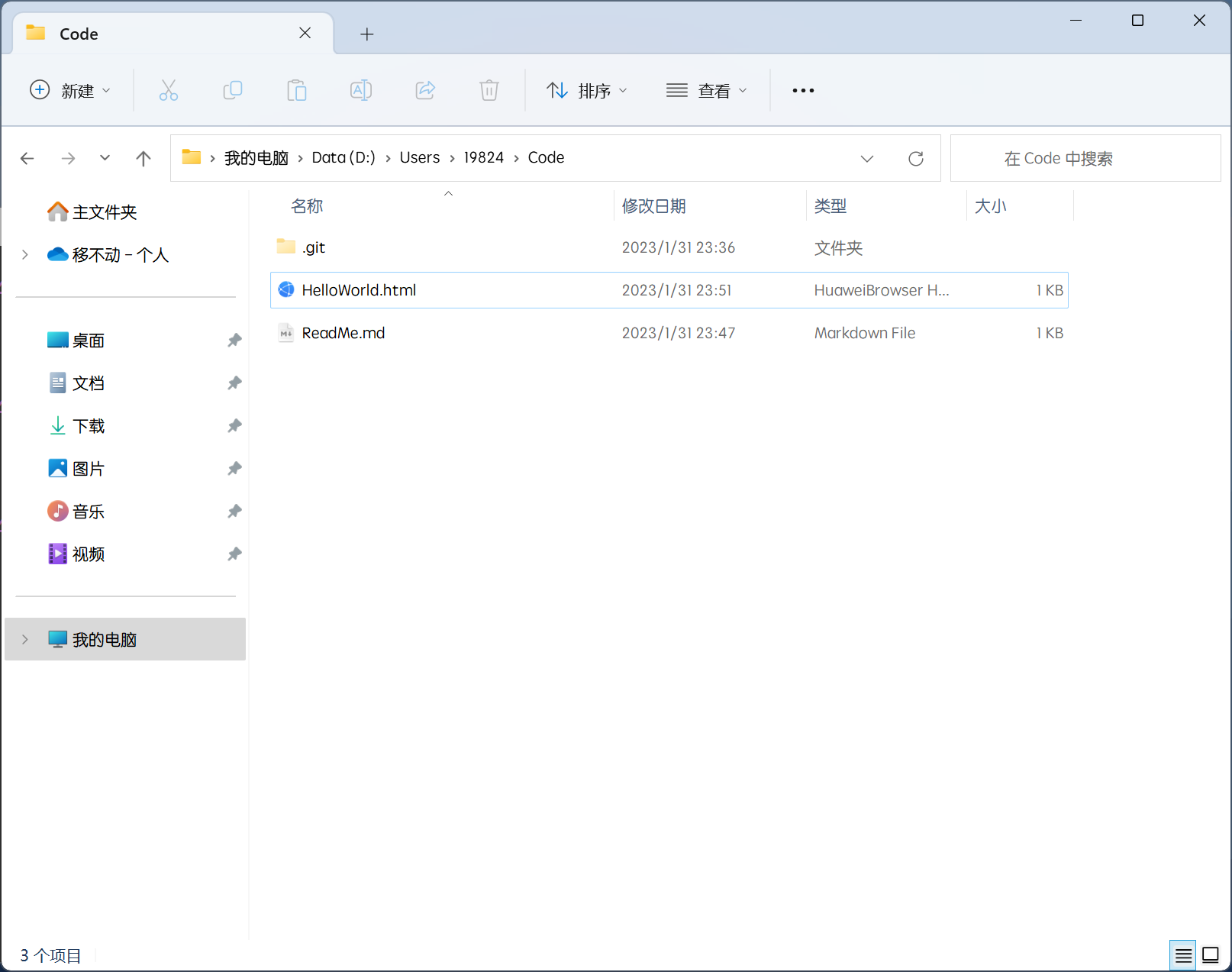
Task: Click the Paste clipboard icon
Action: (x=297, y=90)
